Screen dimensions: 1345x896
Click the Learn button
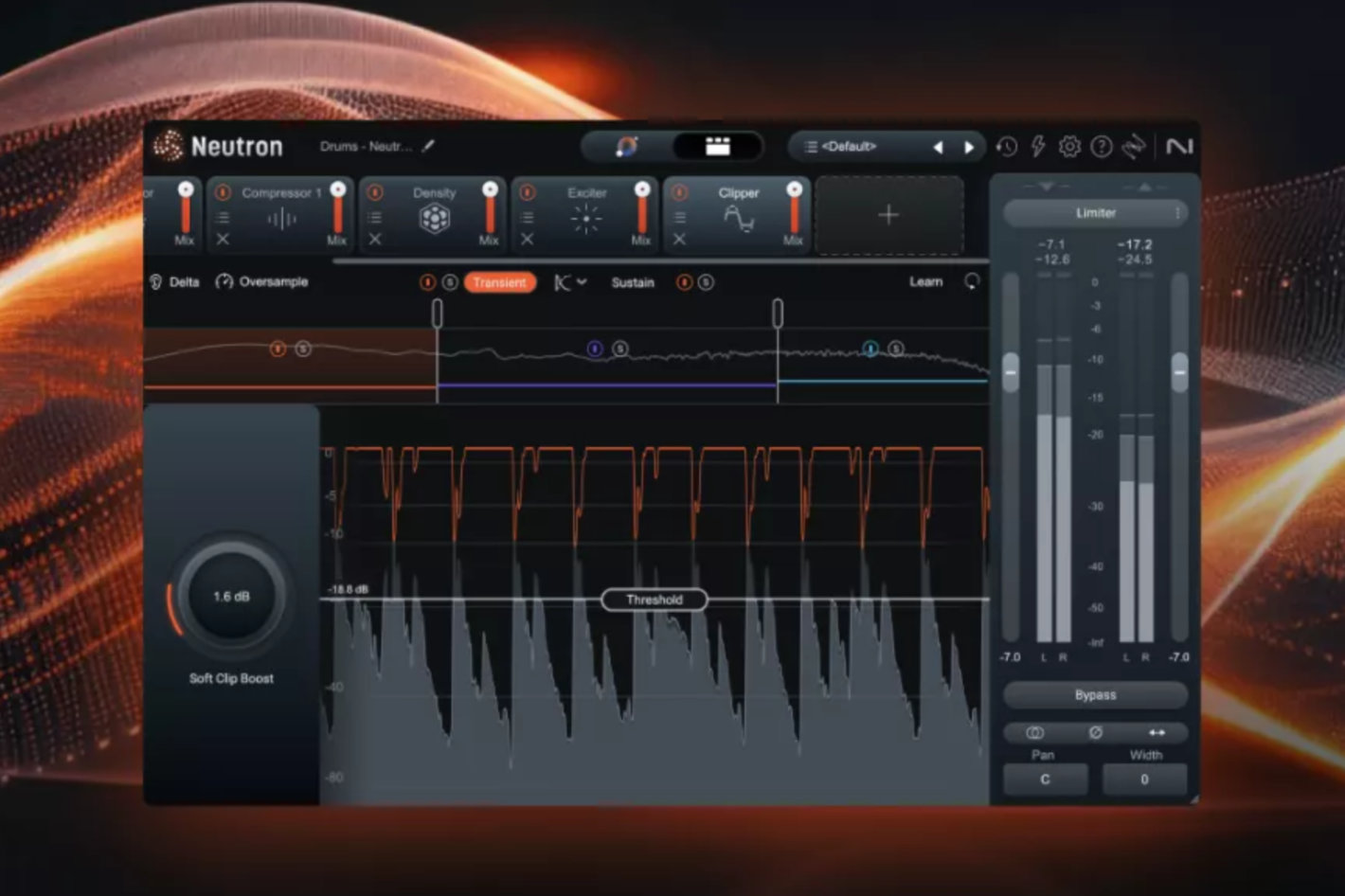[925, 281]
